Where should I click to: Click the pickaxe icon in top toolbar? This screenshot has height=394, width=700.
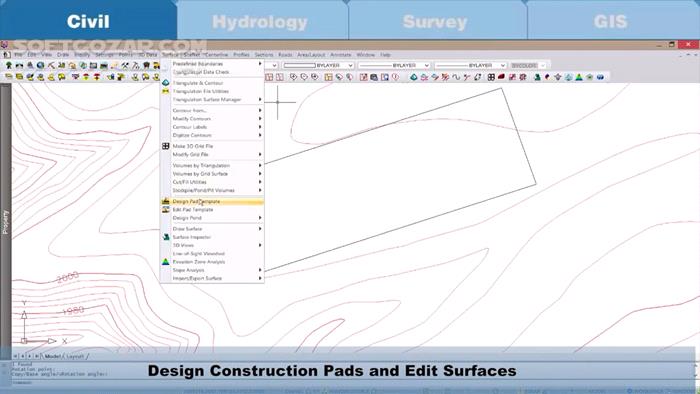point(51,66)
